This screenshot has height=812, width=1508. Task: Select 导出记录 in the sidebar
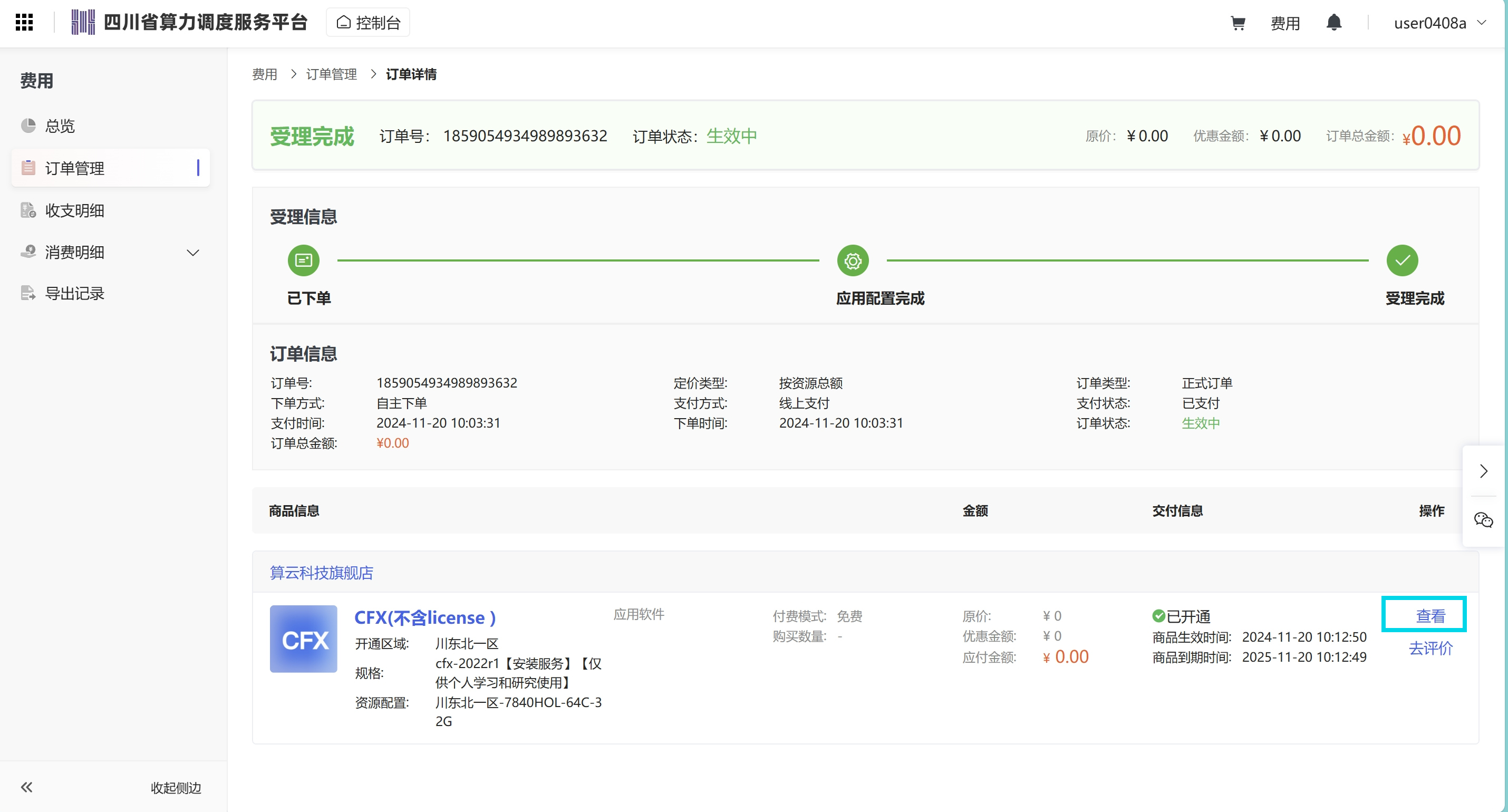[110, 293]
